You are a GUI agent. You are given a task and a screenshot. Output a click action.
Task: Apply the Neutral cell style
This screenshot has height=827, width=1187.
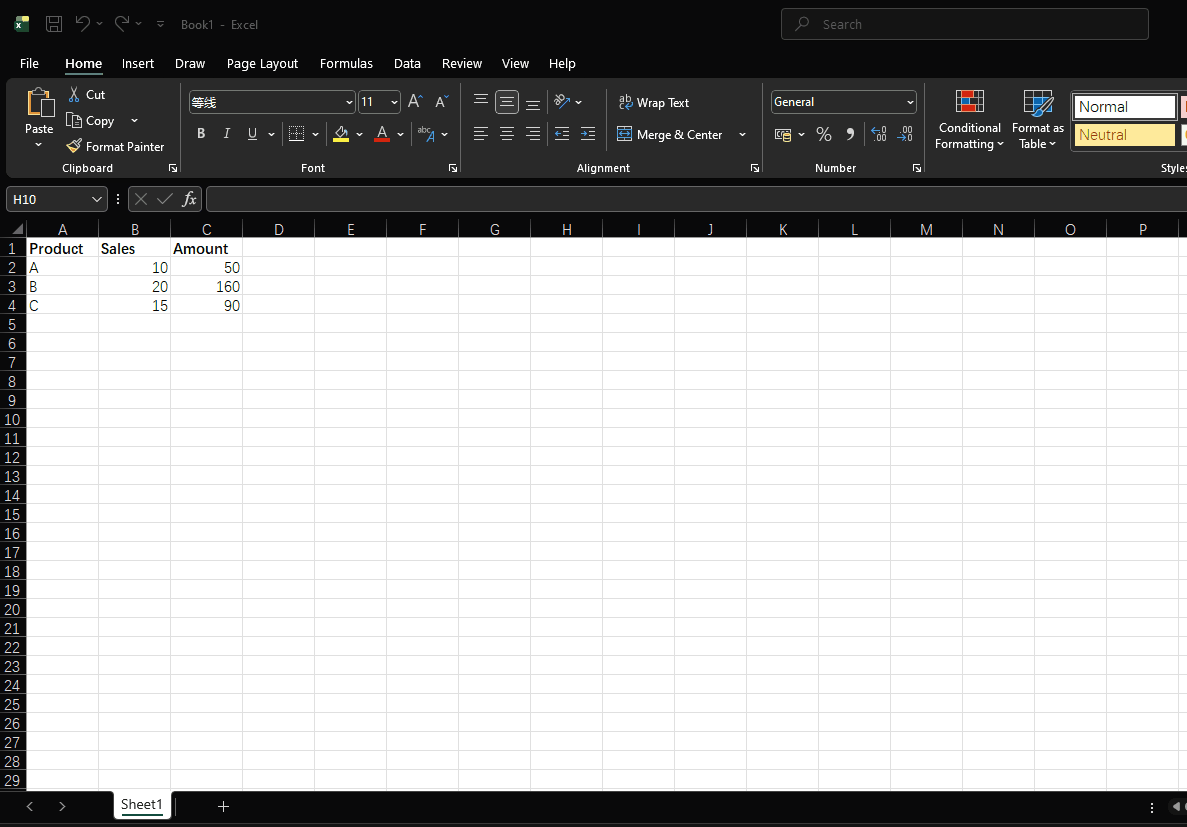(1124, 133)
